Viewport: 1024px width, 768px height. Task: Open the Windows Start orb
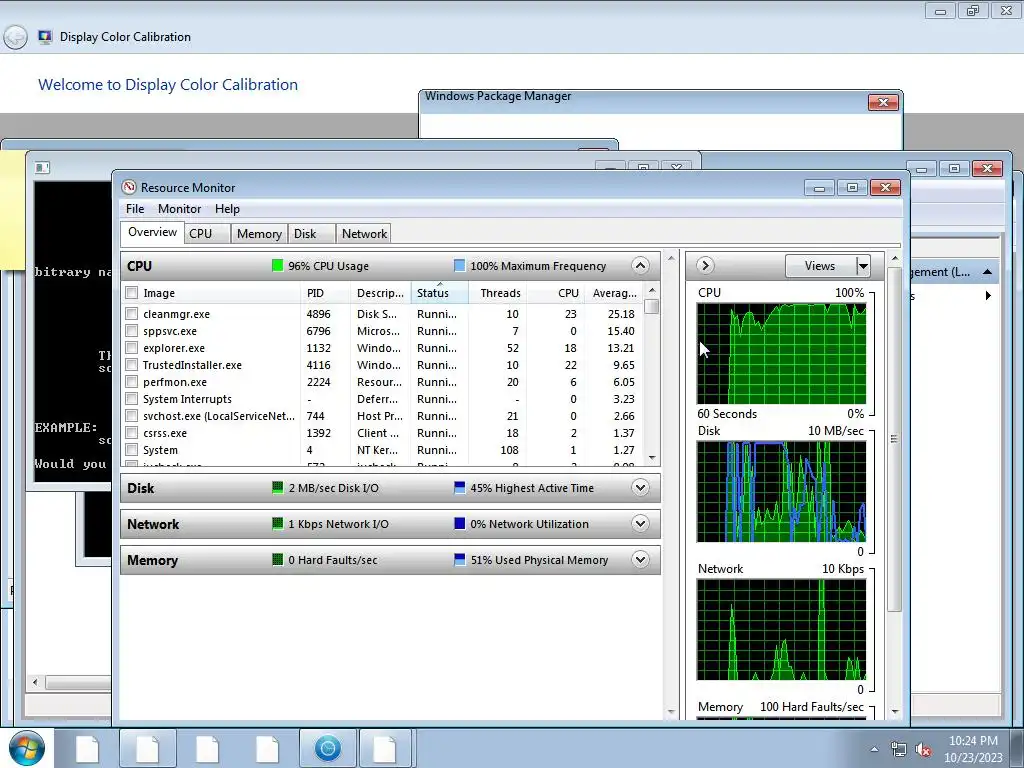(27, 748)
